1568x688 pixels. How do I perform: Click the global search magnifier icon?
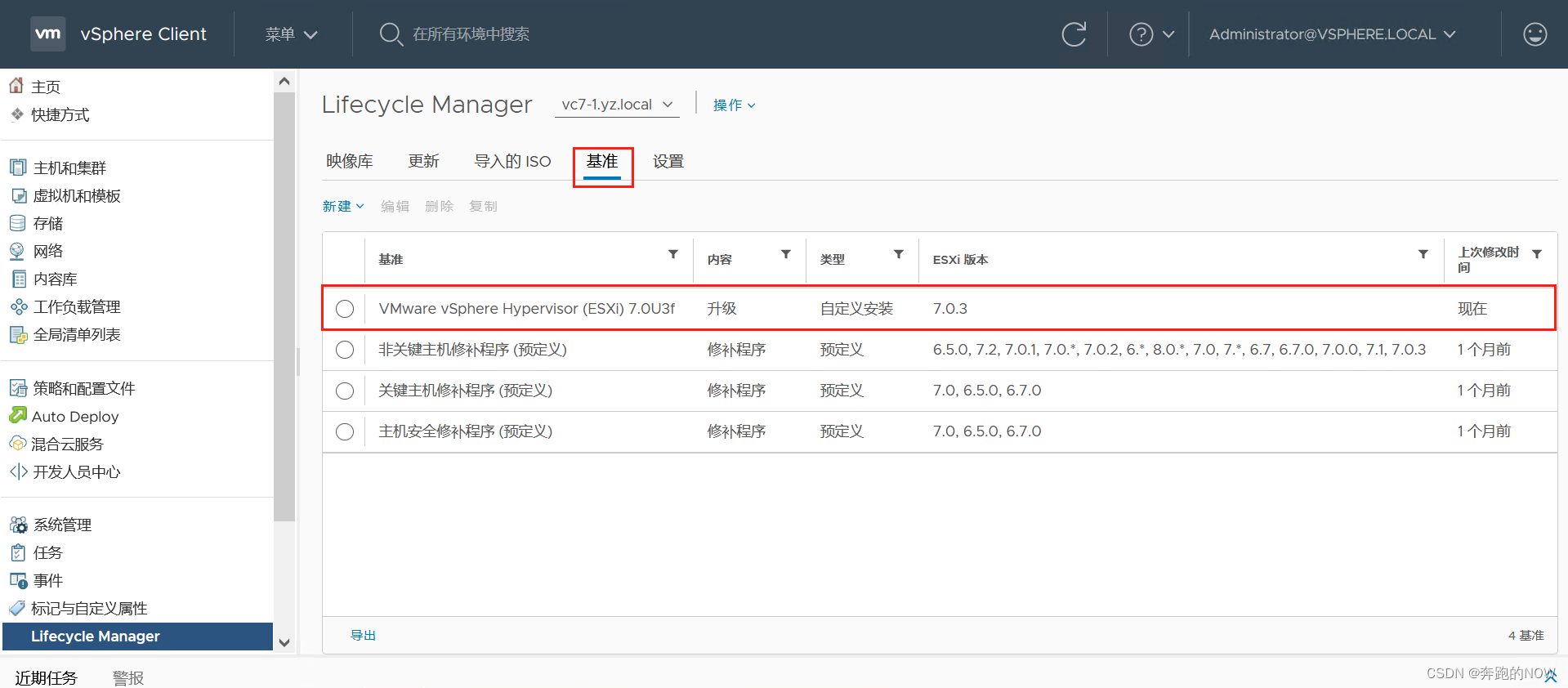[391, 34]
